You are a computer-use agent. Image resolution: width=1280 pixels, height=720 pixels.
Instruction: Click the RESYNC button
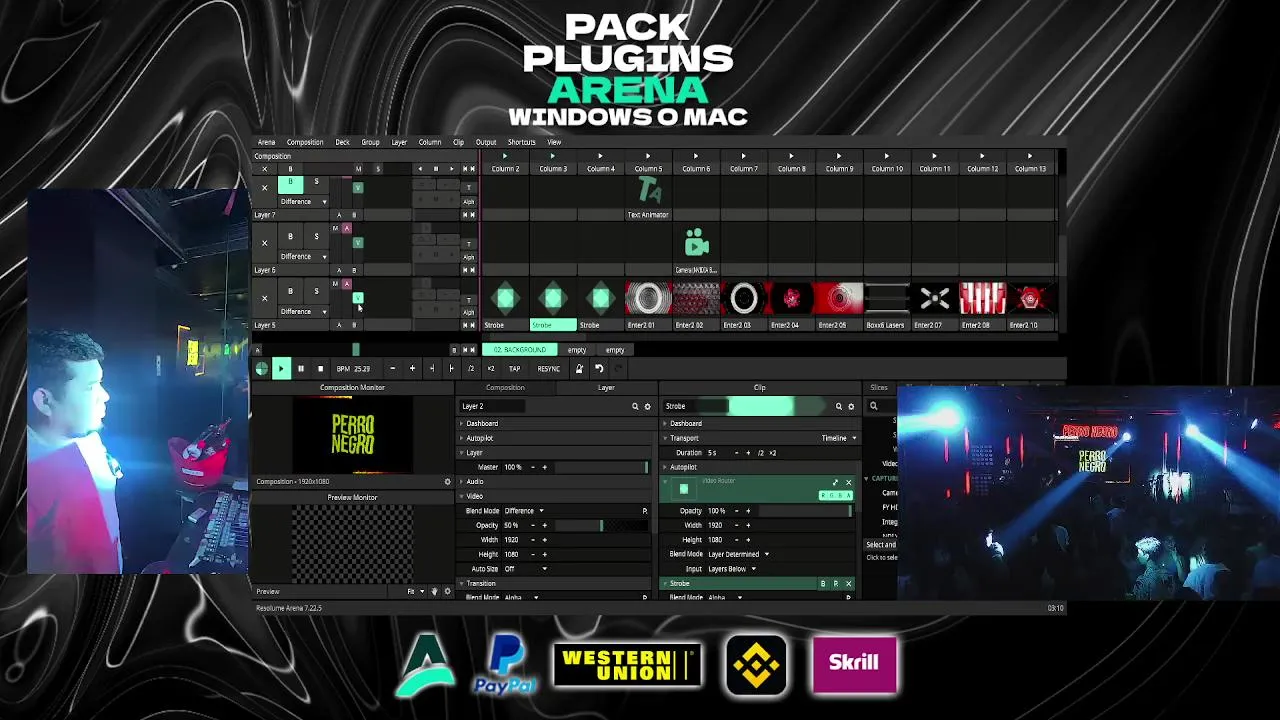(548, 369)
